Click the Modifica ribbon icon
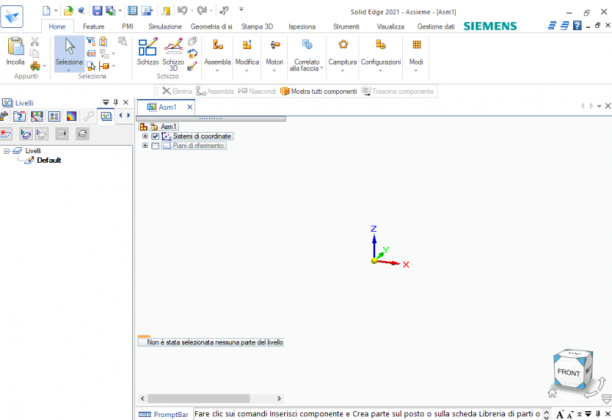Image resolution: width=612 pixels, height=420 pixels. pos(247,45)
